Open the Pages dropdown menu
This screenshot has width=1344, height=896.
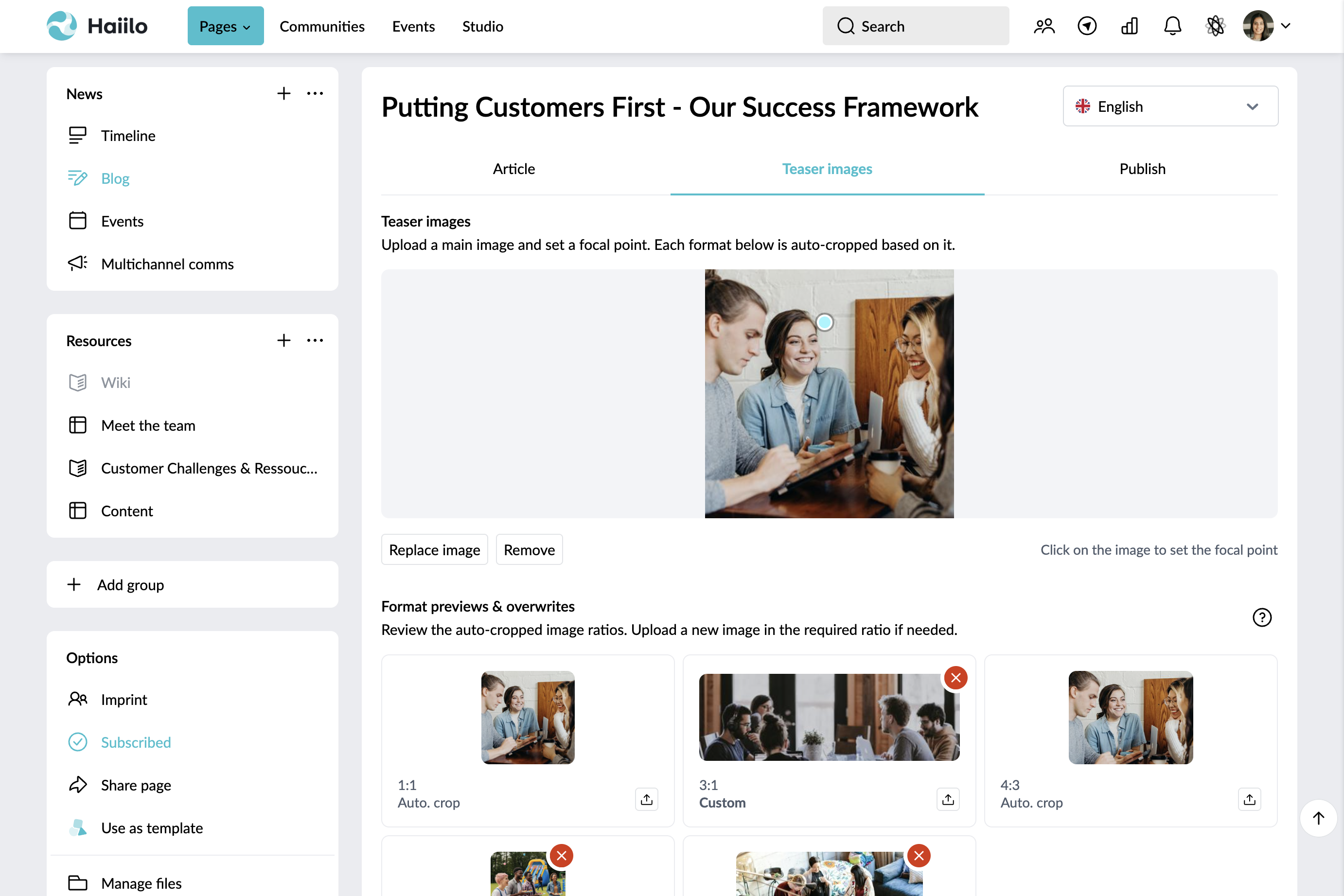pyautogui.click(x=226, y=26)
